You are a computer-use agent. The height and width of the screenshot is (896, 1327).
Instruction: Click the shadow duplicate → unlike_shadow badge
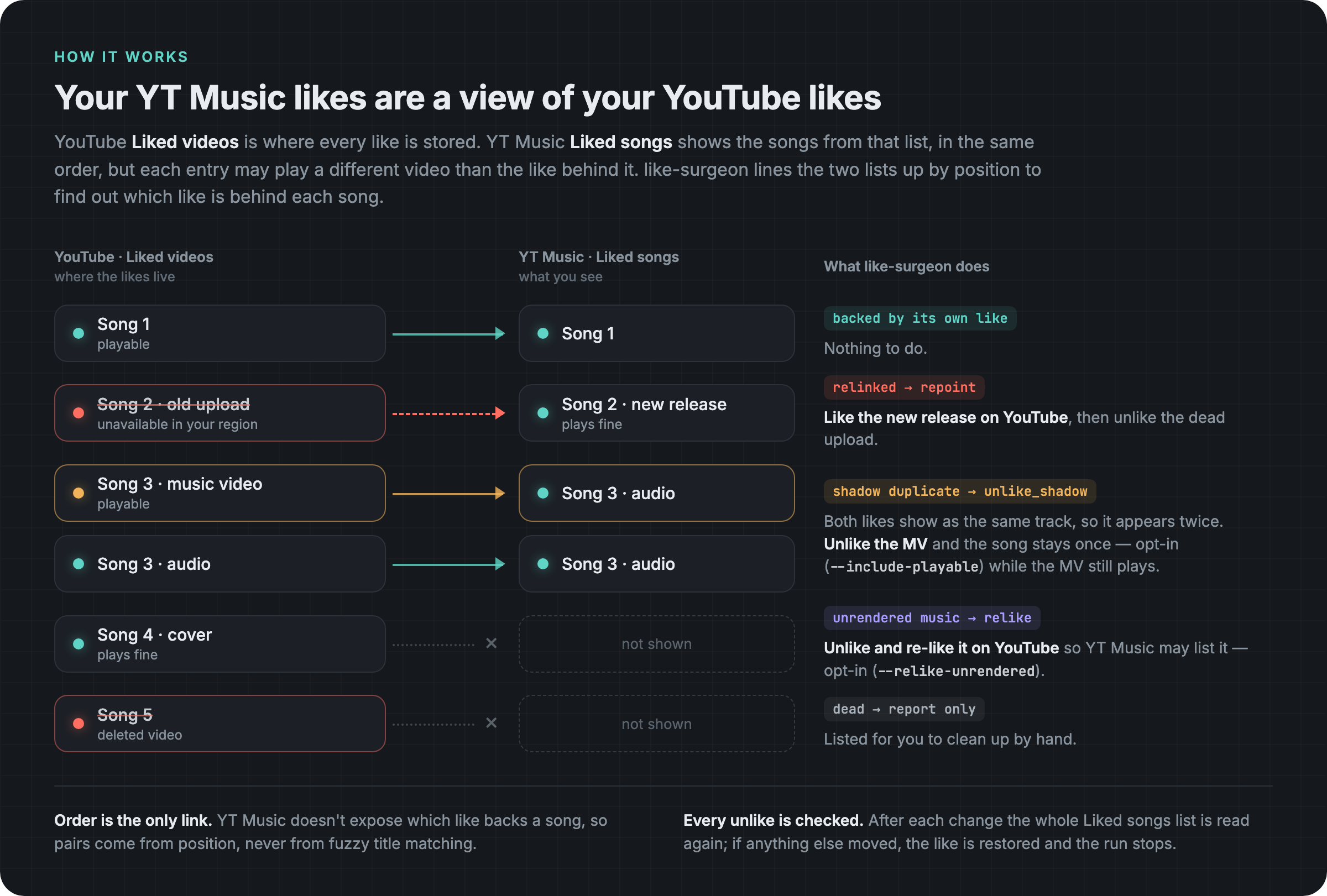pos(960,491)
